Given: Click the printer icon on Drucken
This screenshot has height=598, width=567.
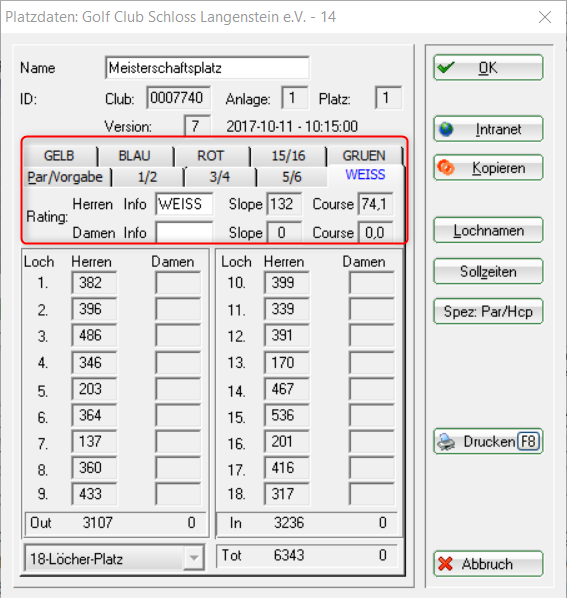Looking at the screenshot, I should tap(446, 442).
